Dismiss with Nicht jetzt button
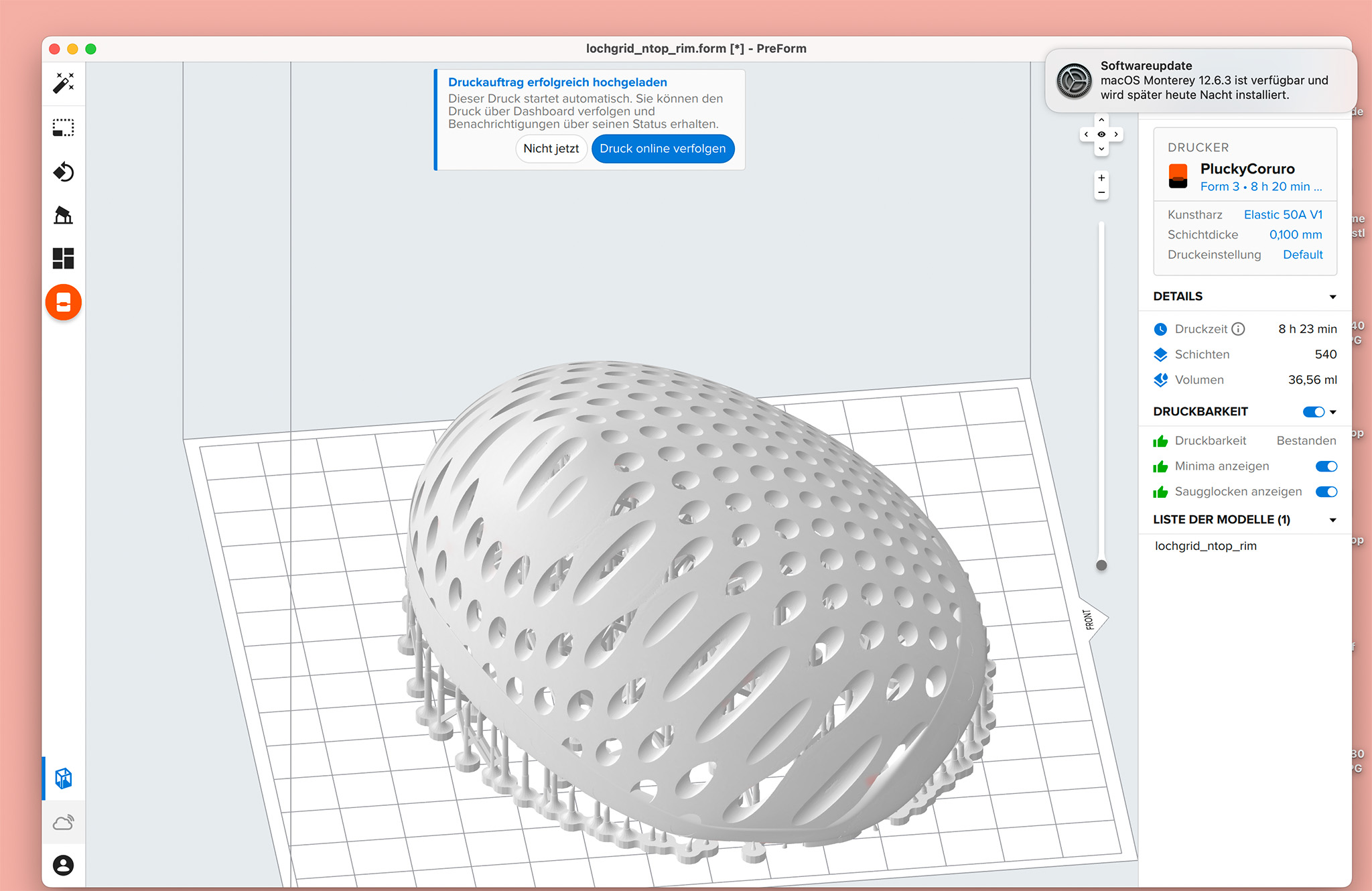 [x=551, y=149]
